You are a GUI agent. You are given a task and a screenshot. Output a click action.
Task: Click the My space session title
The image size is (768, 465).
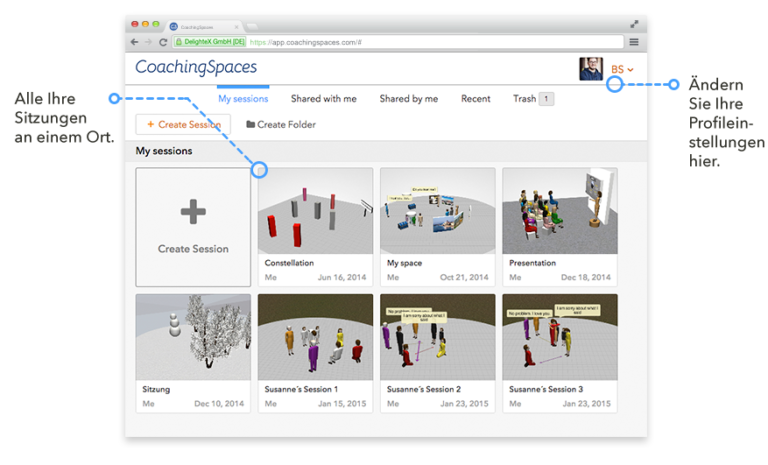(404, 263)
